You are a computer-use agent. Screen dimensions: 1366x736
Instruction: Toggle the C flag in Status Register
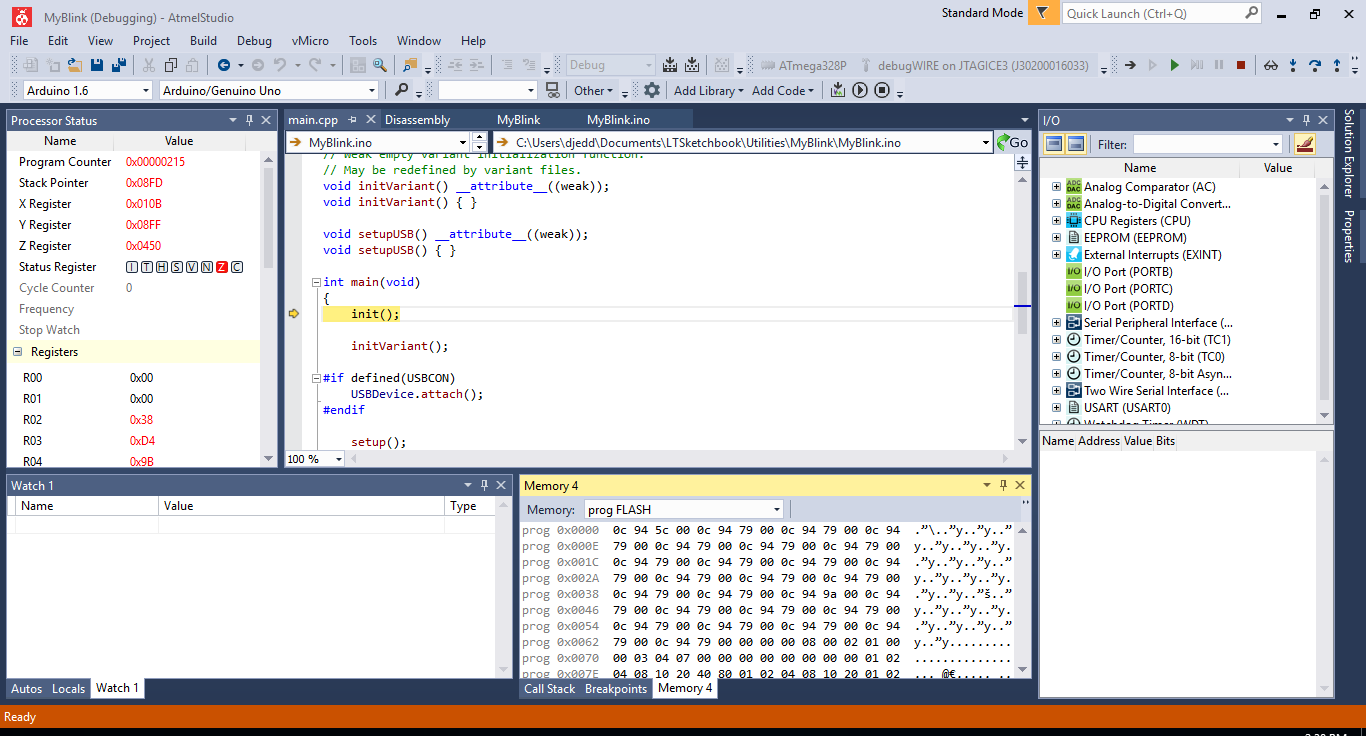[x=237, y=267]
